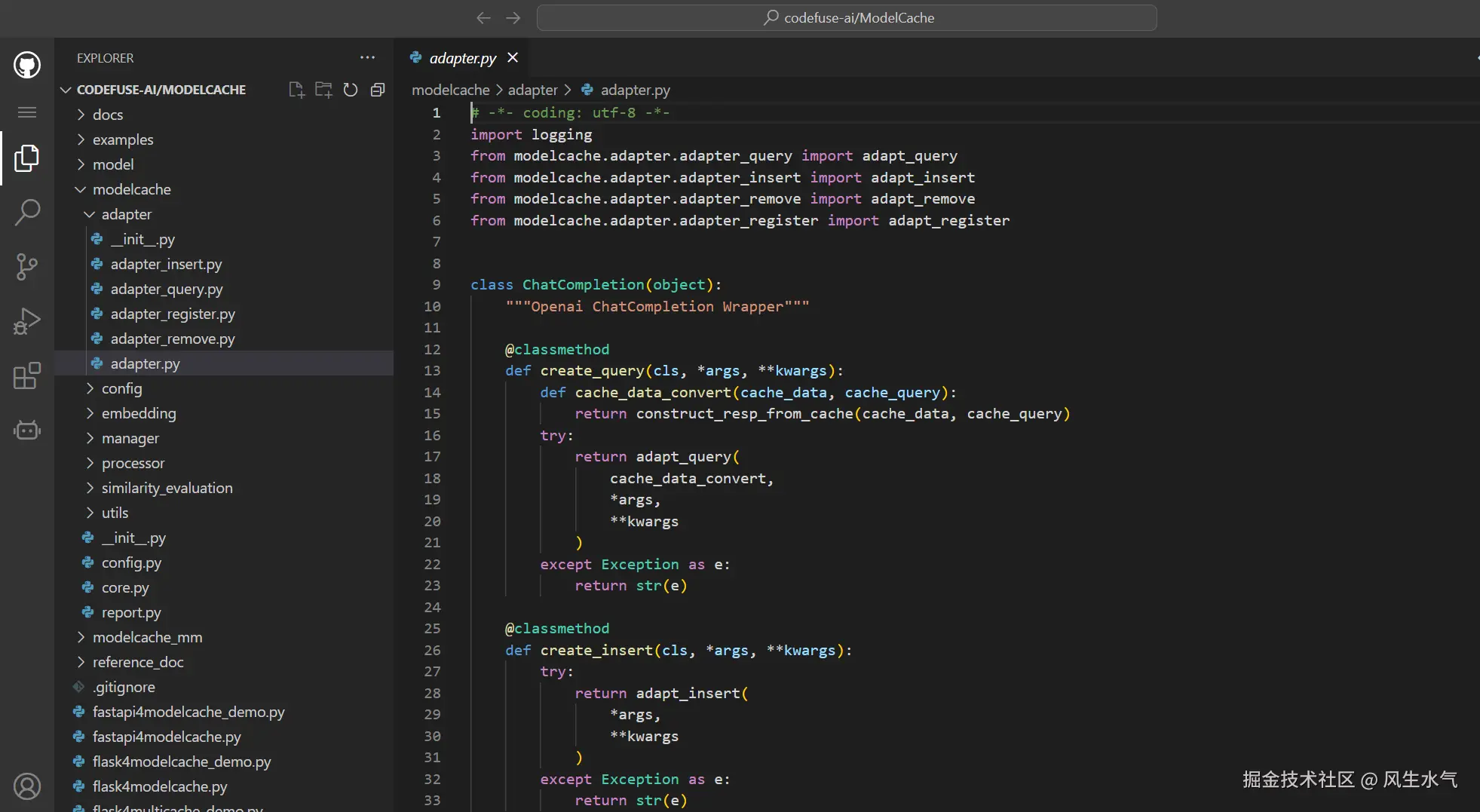Open the GitHub logo icon

point(27,65)
